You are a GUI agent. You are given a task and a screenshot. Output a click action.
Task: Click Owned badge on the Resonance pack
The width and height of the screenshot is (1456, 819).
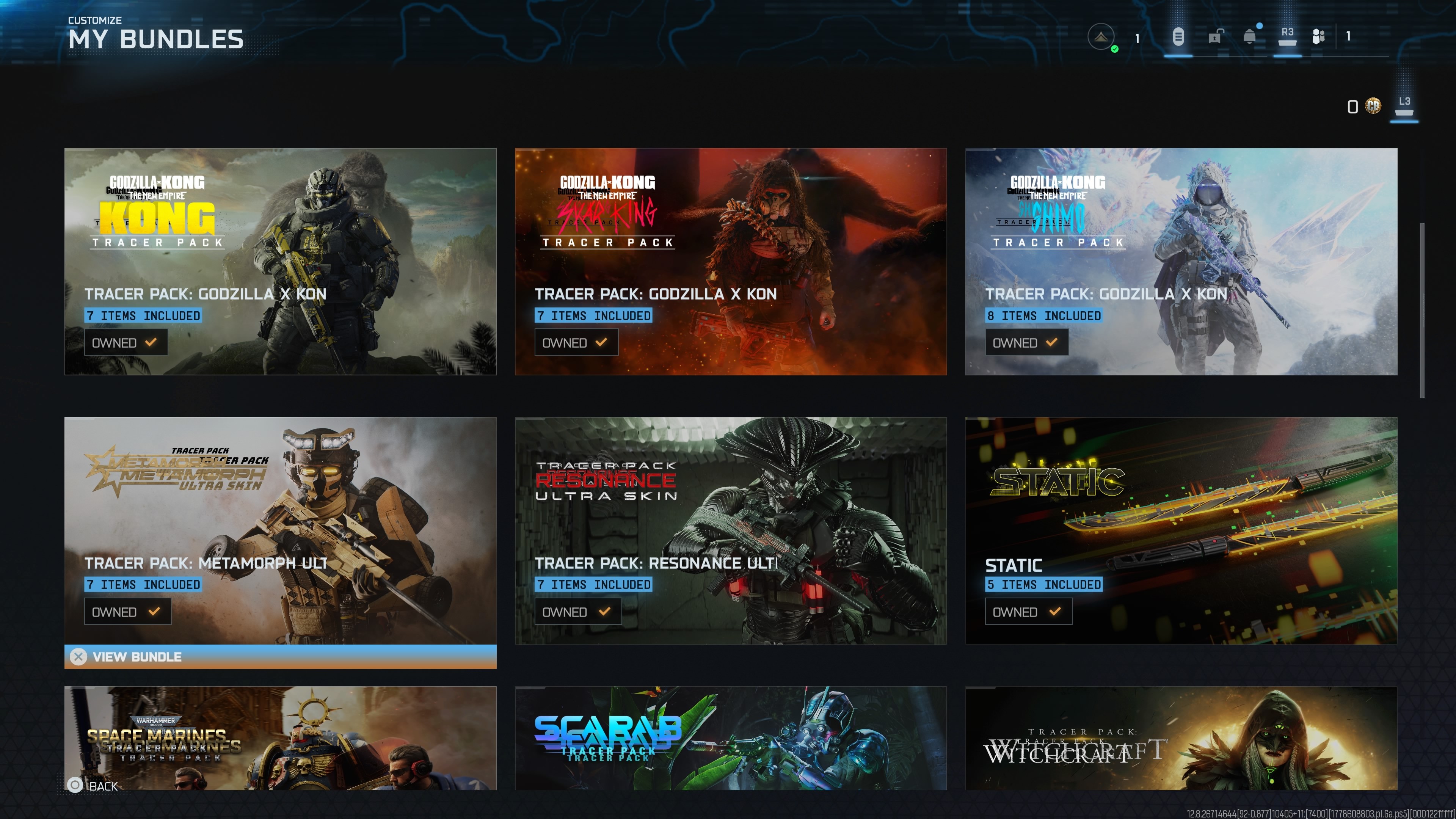(577, 612)
